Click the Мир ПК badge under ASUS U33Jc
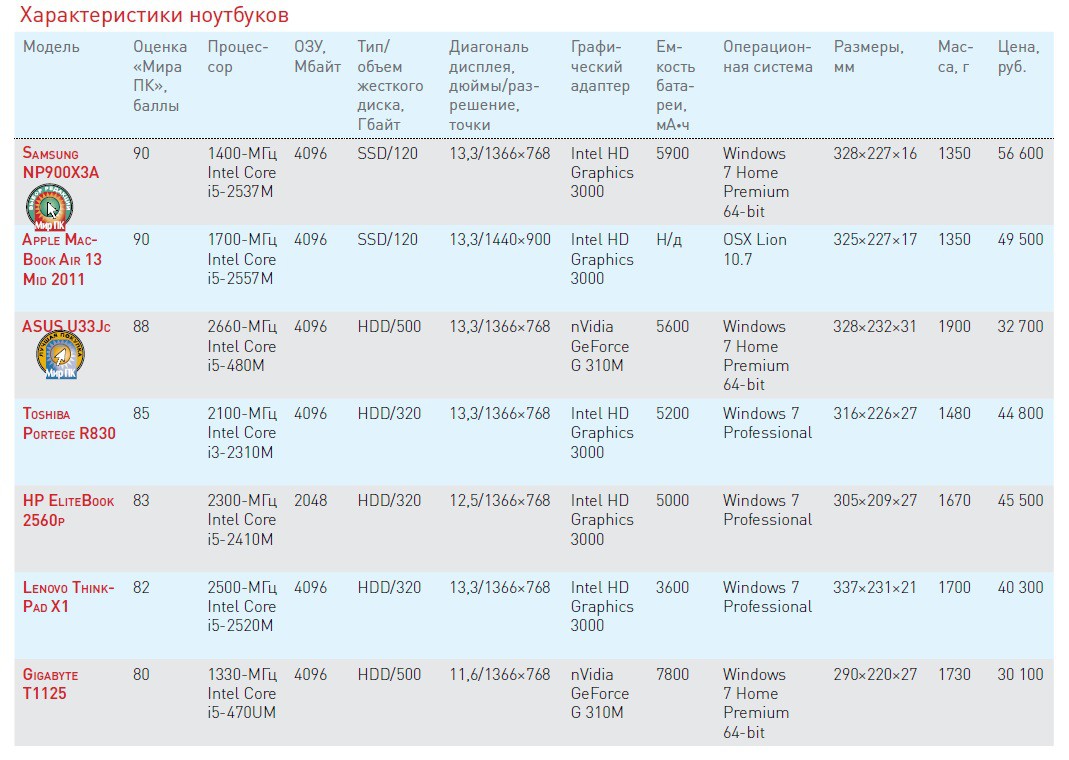 click(60, 356)
